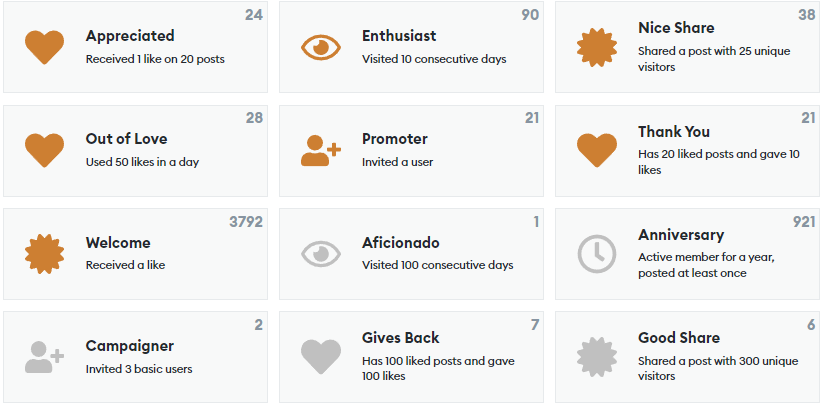Open the Gives Back badge title
Screen dimensions: 829x403
pos(401,338)
